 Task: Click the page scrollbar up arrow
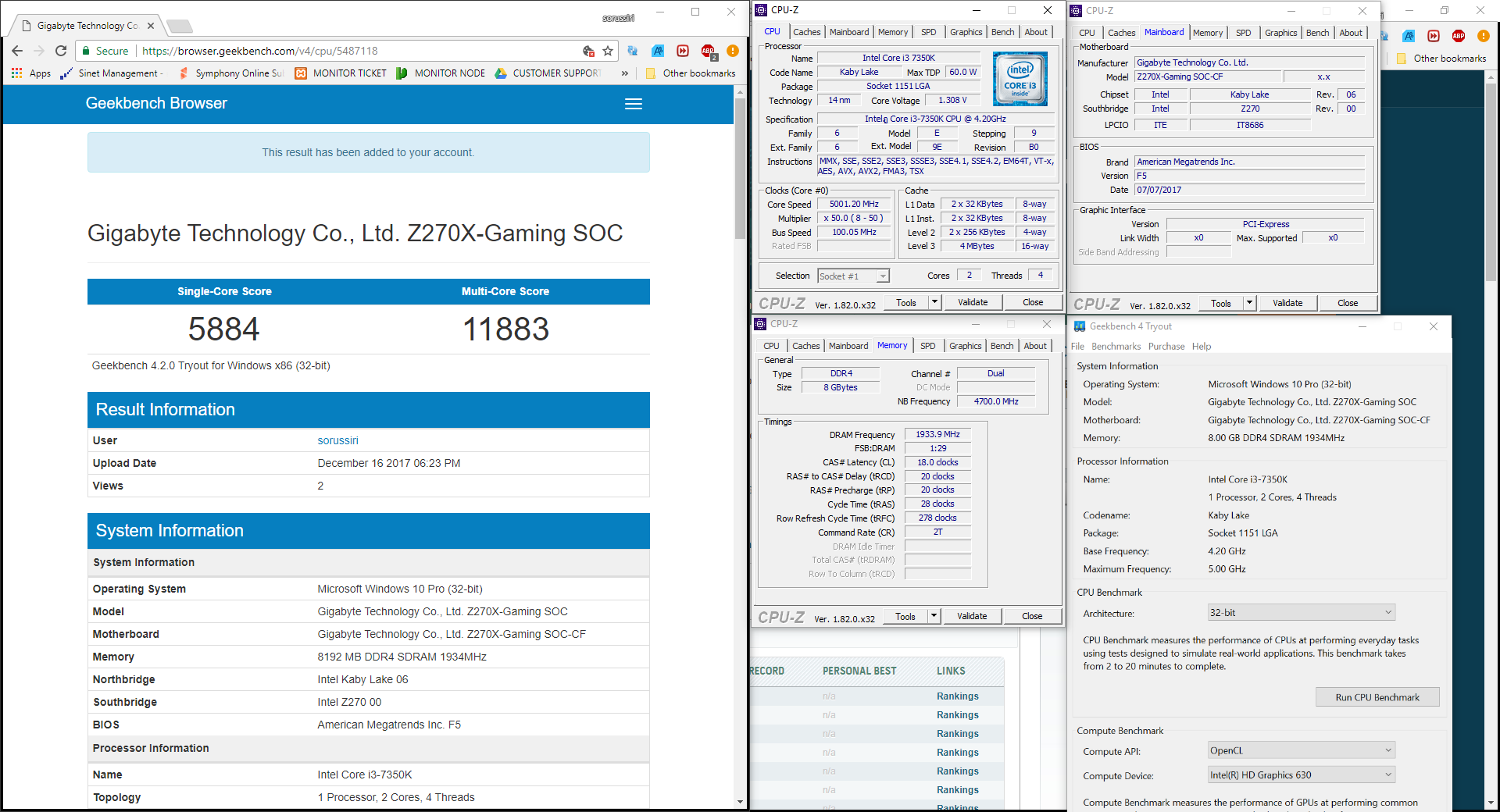(740, 91)
